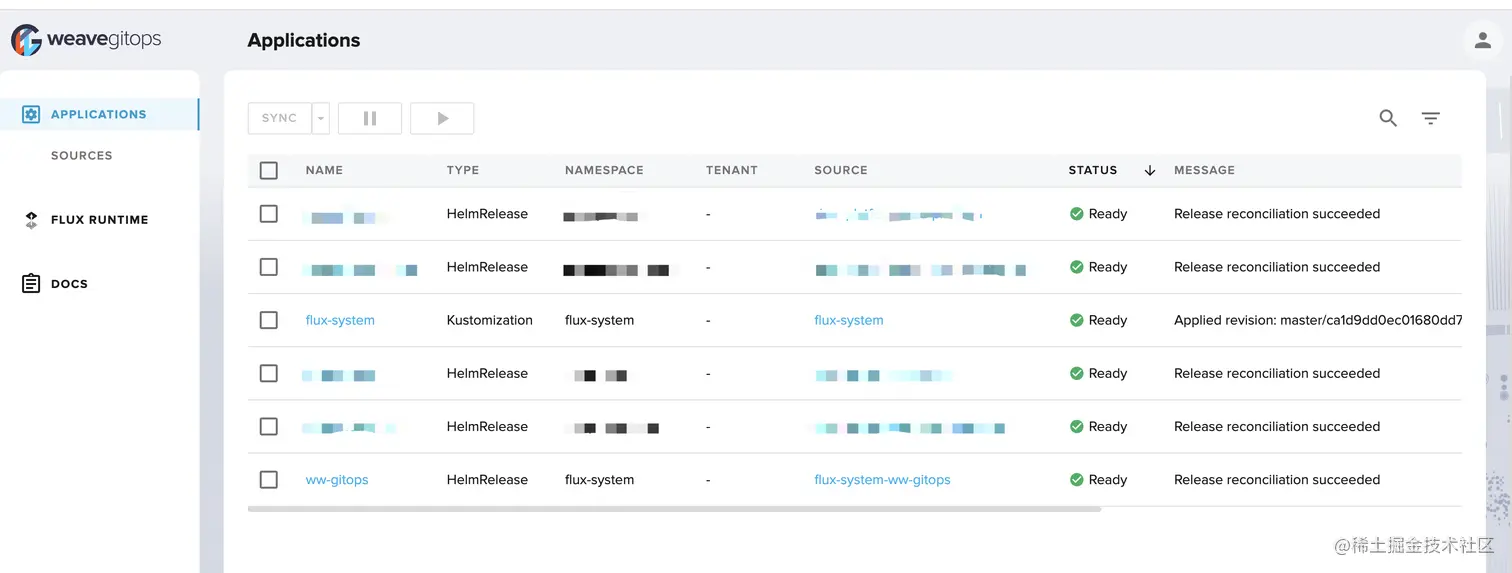The image size is (1512, 573).
Task: Click the Kustomization type cell
Action: pyautogui.click(x=490, y=320)
